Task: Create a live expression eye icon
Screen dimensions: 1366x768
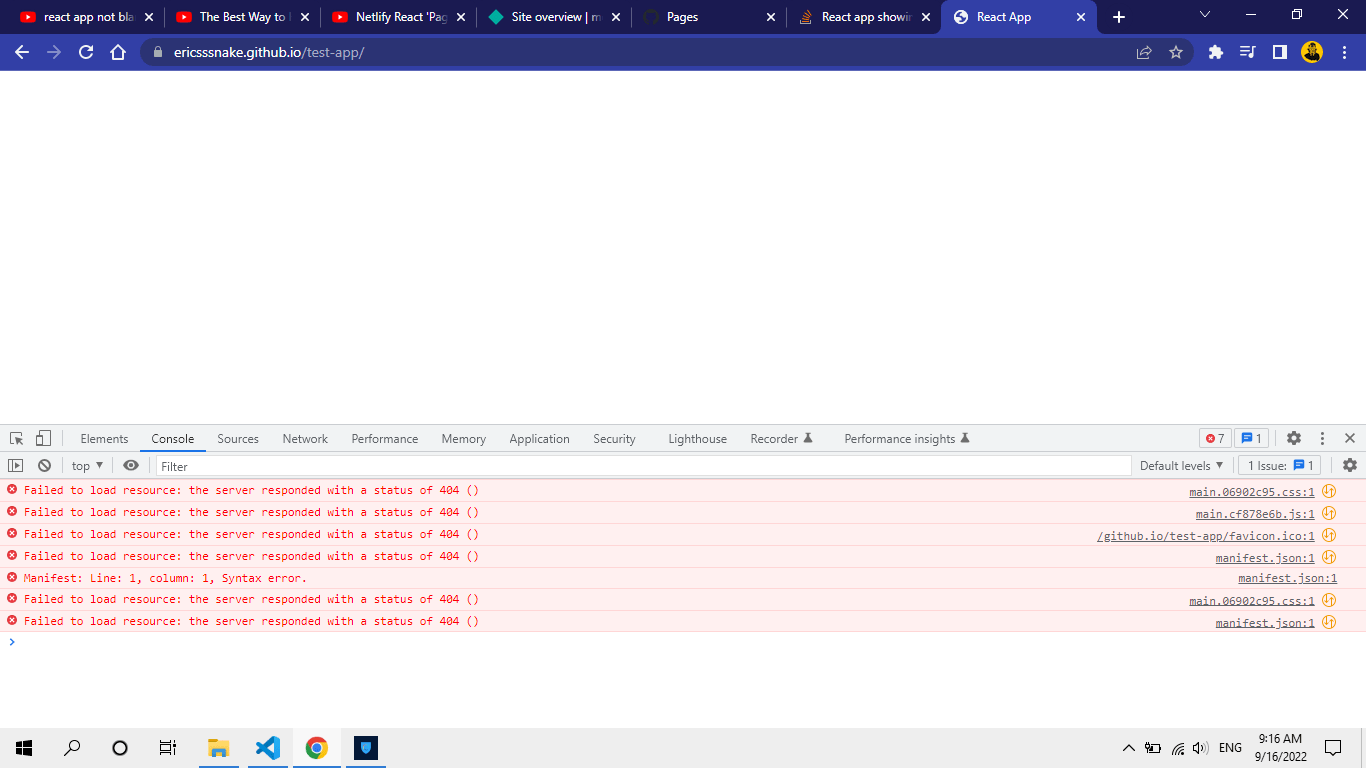Action: pos(131,465)
